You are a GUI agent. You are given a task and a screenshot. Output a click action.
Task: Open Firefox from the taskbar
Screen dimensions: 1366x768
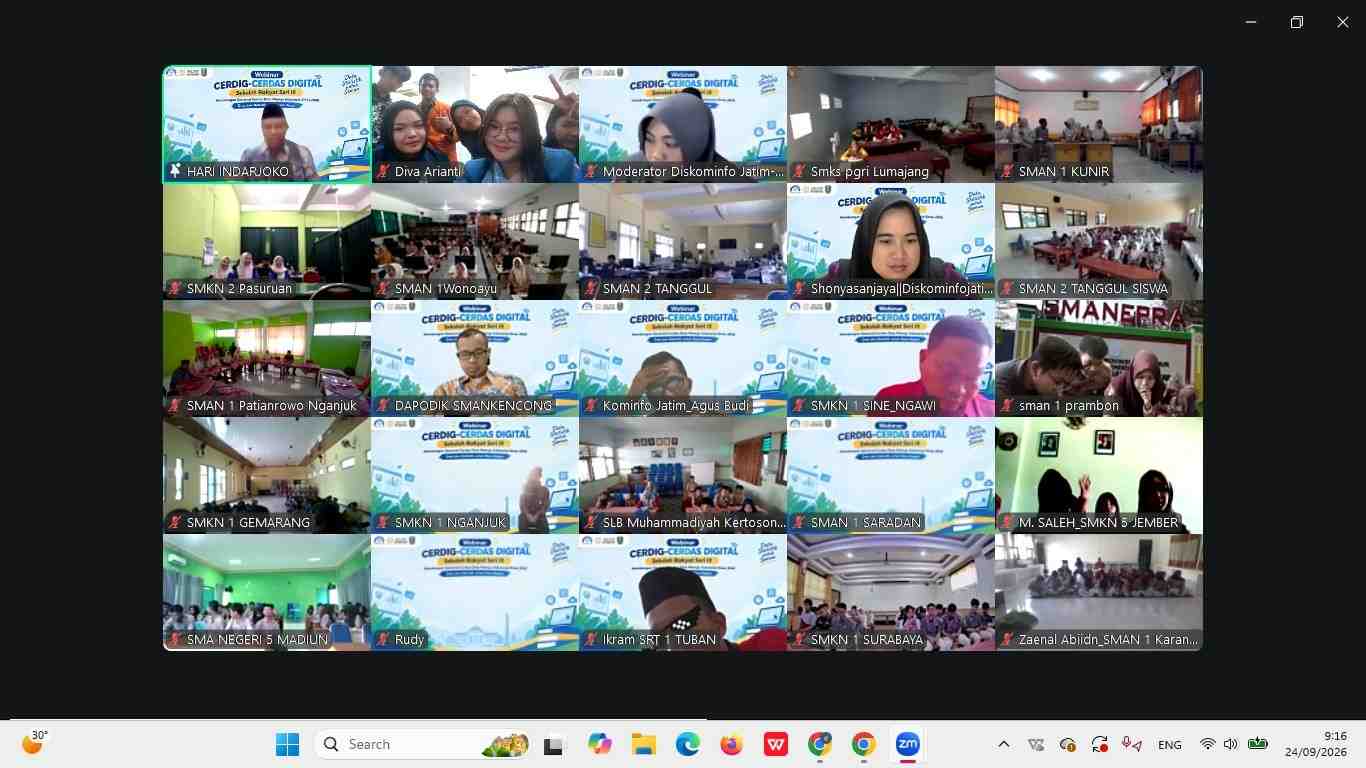point(732,744)
